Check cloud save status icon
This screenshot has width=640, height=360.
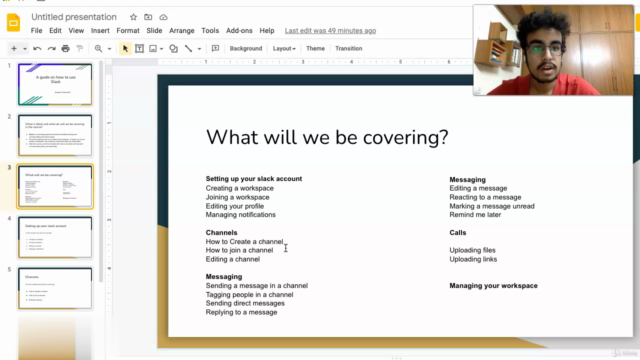click(x=163, y=17)
